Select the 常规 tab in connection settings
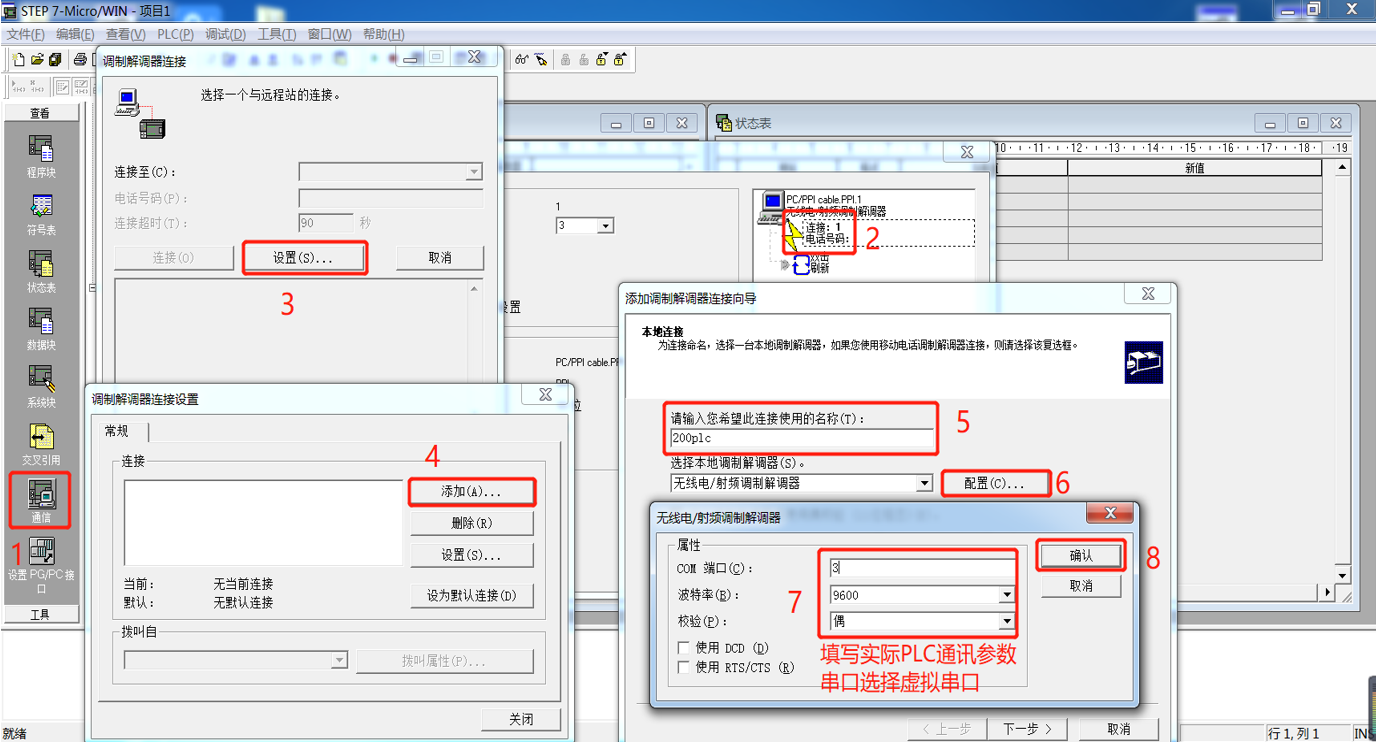This screenshot has width=1376, height=745. (x=117, y=431)
